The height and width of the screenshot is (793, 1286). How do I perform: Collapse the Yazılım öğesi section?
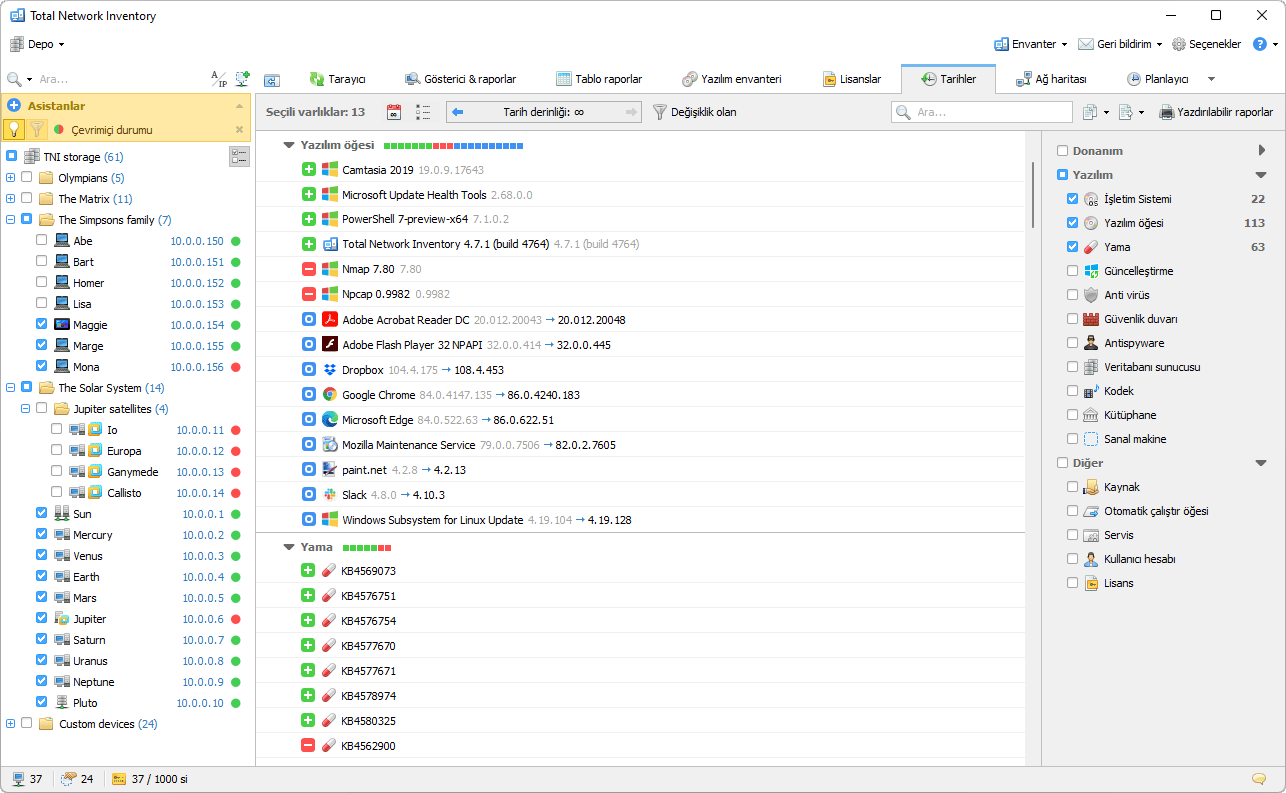pos(289,145)
